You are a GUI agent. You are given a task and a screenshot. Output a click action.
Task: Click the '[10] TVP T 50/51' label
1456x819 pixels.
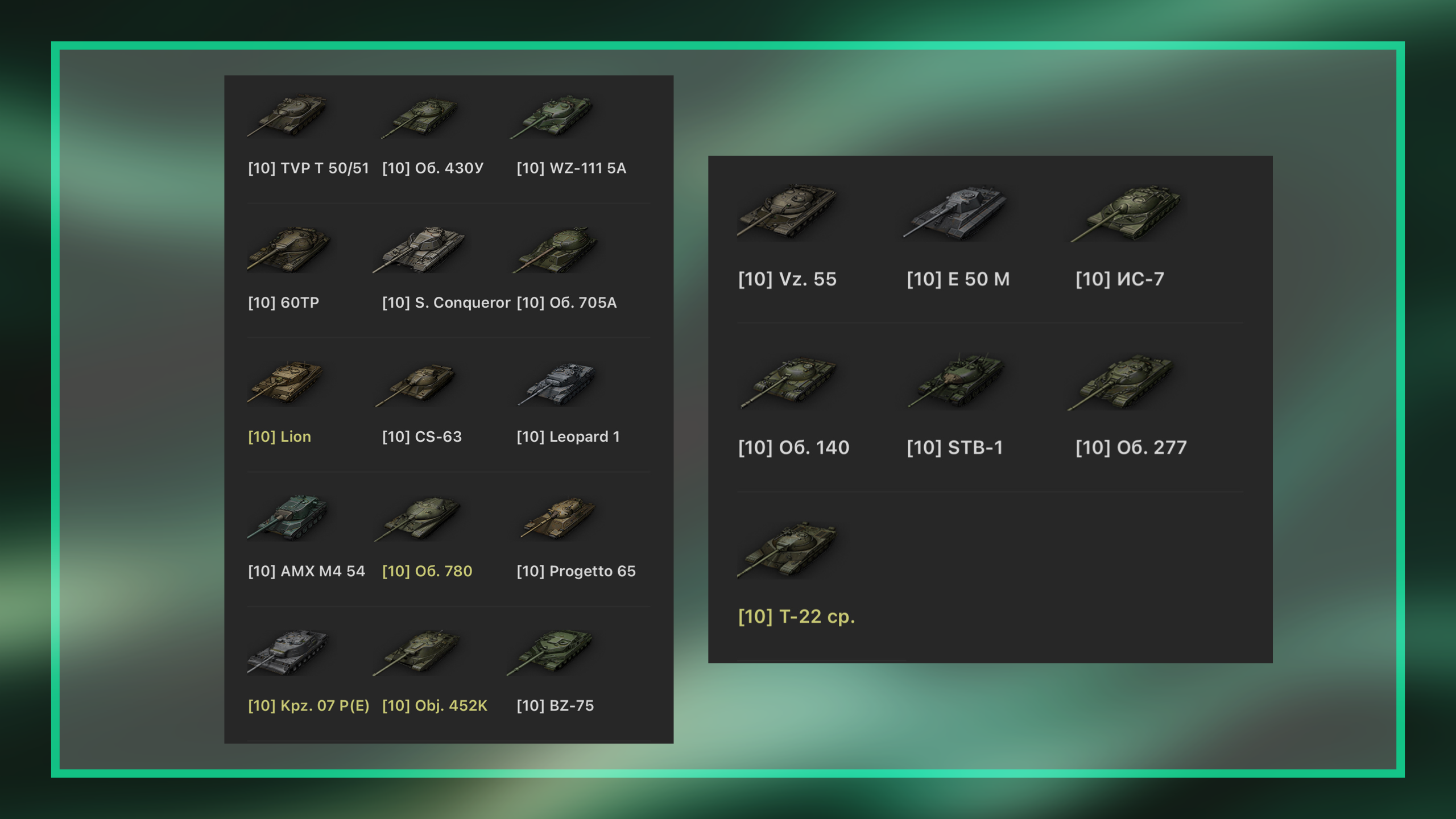[308, 168]
